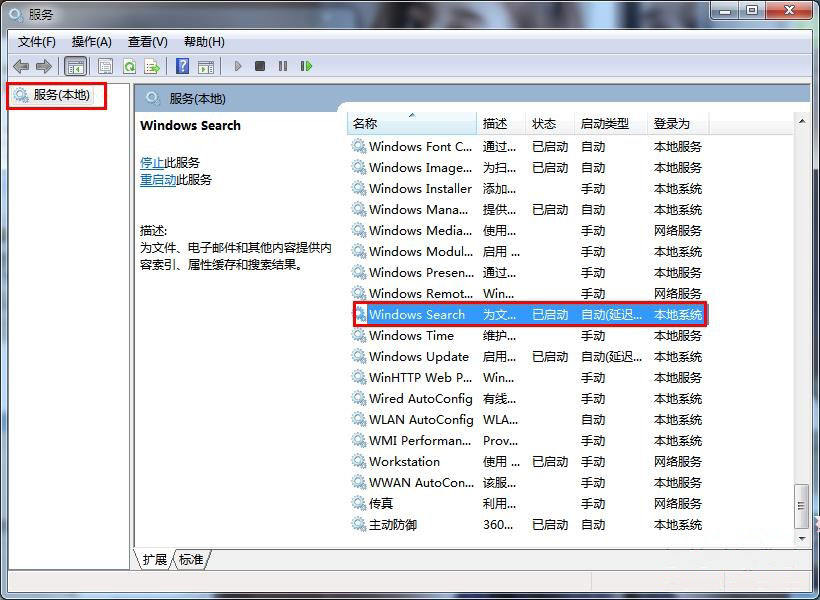Maximize the 服务 window
Image resolution: width=820 pixels, height=600 pixels.
(751, 10)
